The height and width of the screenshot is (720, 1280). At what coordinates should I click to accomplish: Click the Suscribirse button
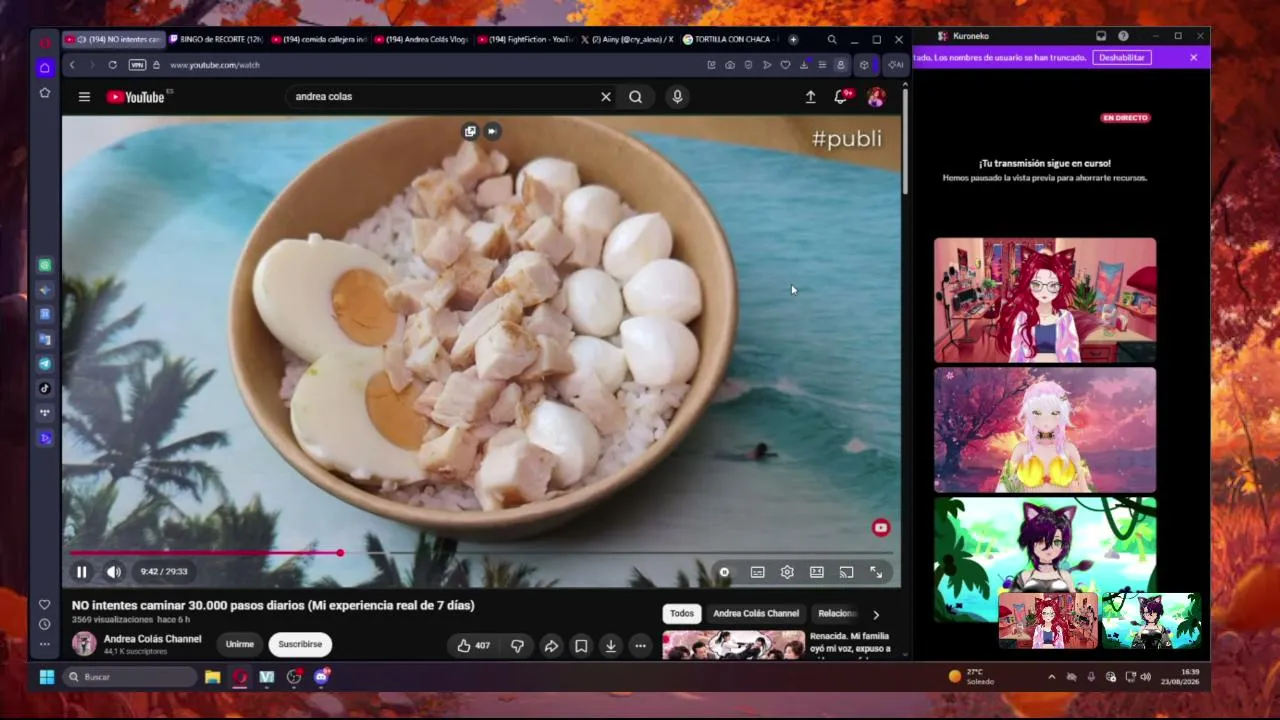(x=300, y=644)
